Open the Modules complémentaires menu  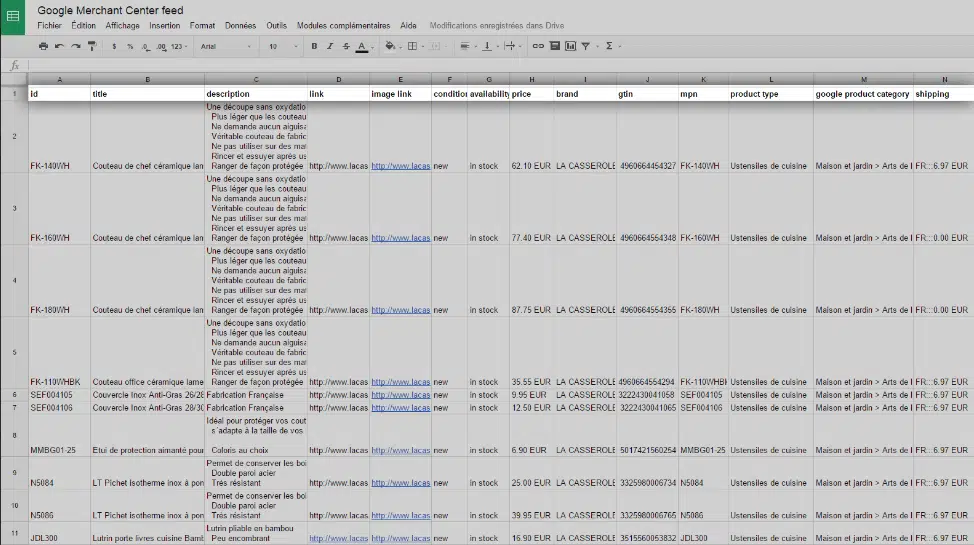343,25
